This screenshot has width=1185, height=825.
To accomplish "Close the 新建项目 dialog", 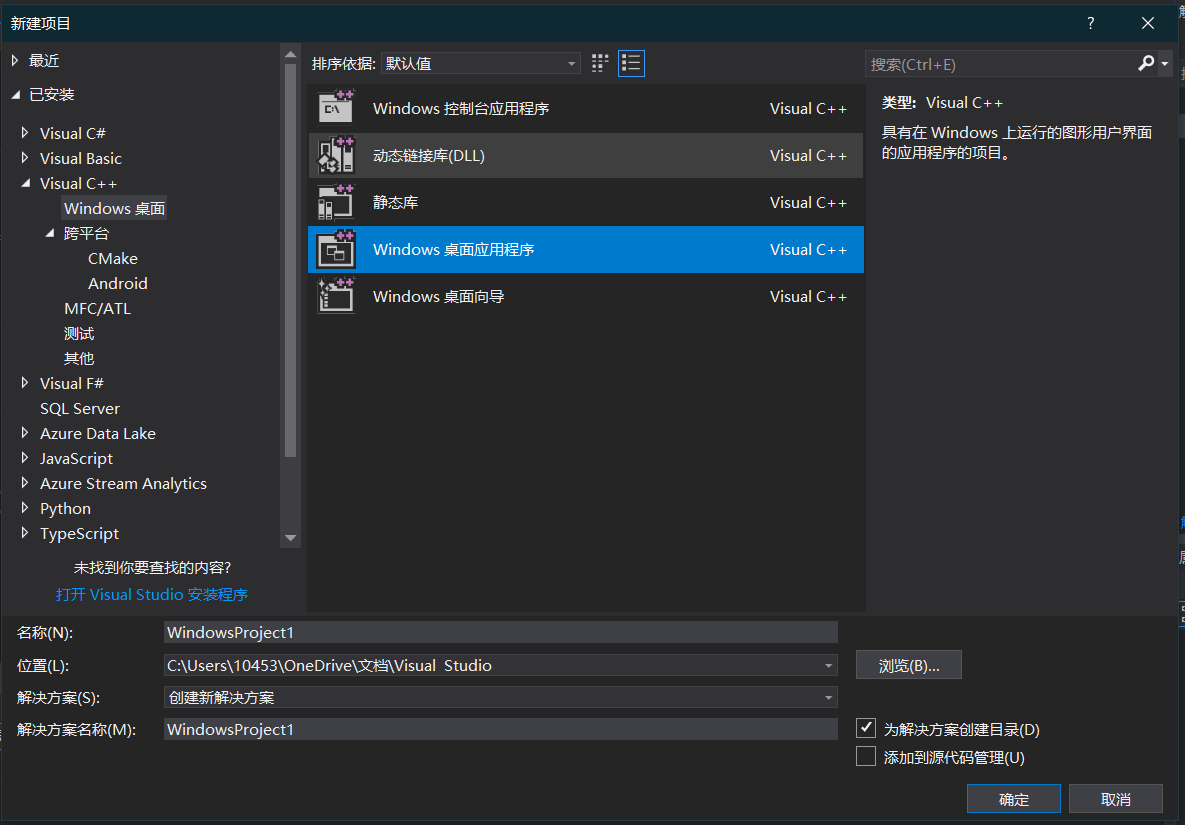I will pos(1147,23).
